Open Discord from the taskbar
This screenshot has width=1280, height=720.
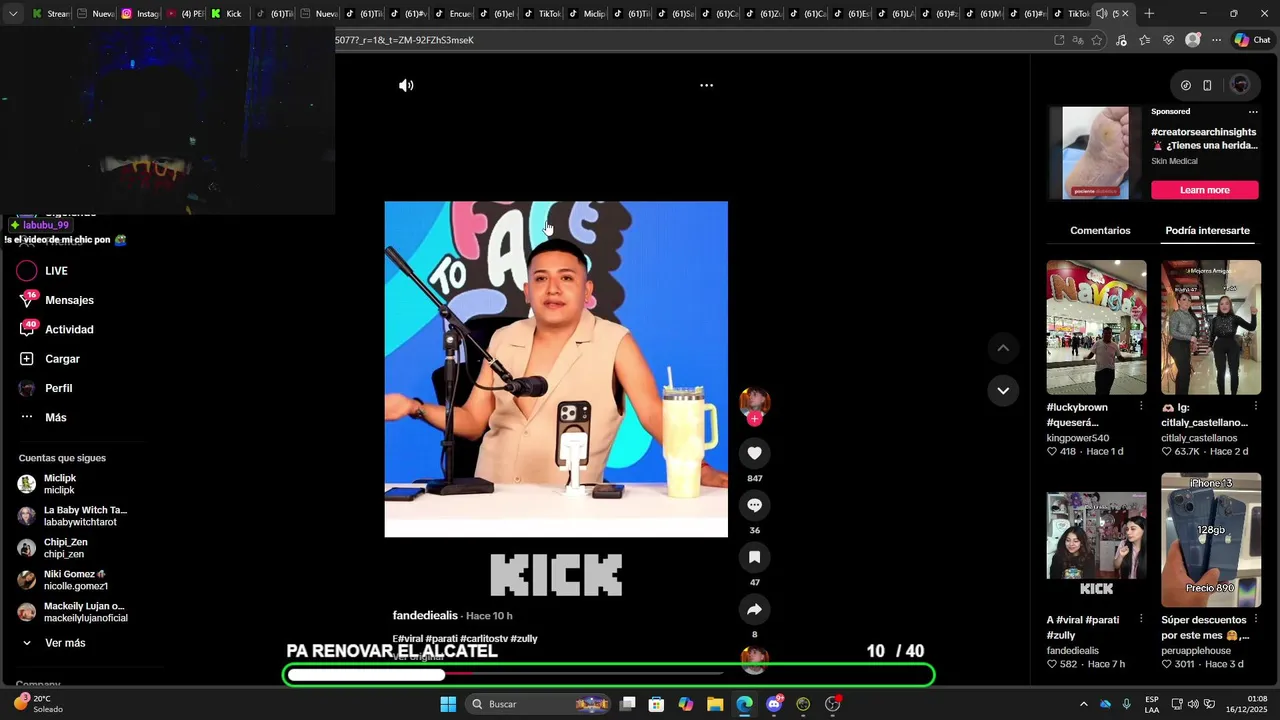click(774, 704)
